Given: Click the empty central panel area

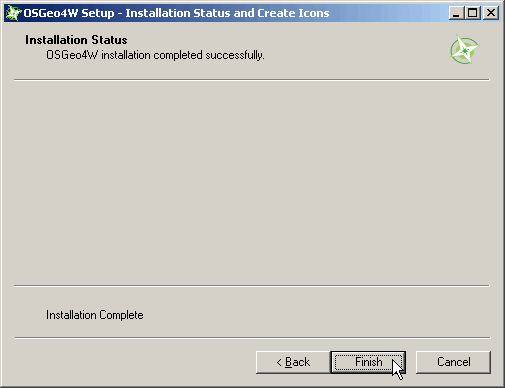Looking at the screenshot, I should click(x=252, y=183).
